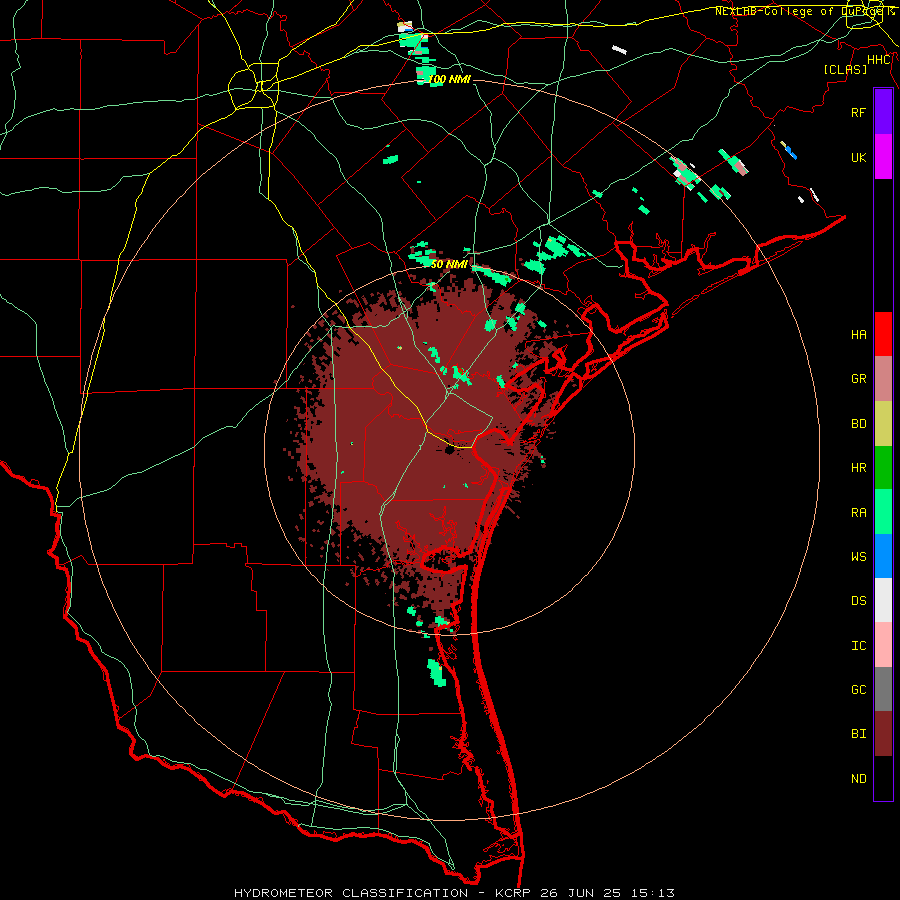Click the GC gray legend swatch
Viewport: 900px width, 900px height.
coord(883,689)
